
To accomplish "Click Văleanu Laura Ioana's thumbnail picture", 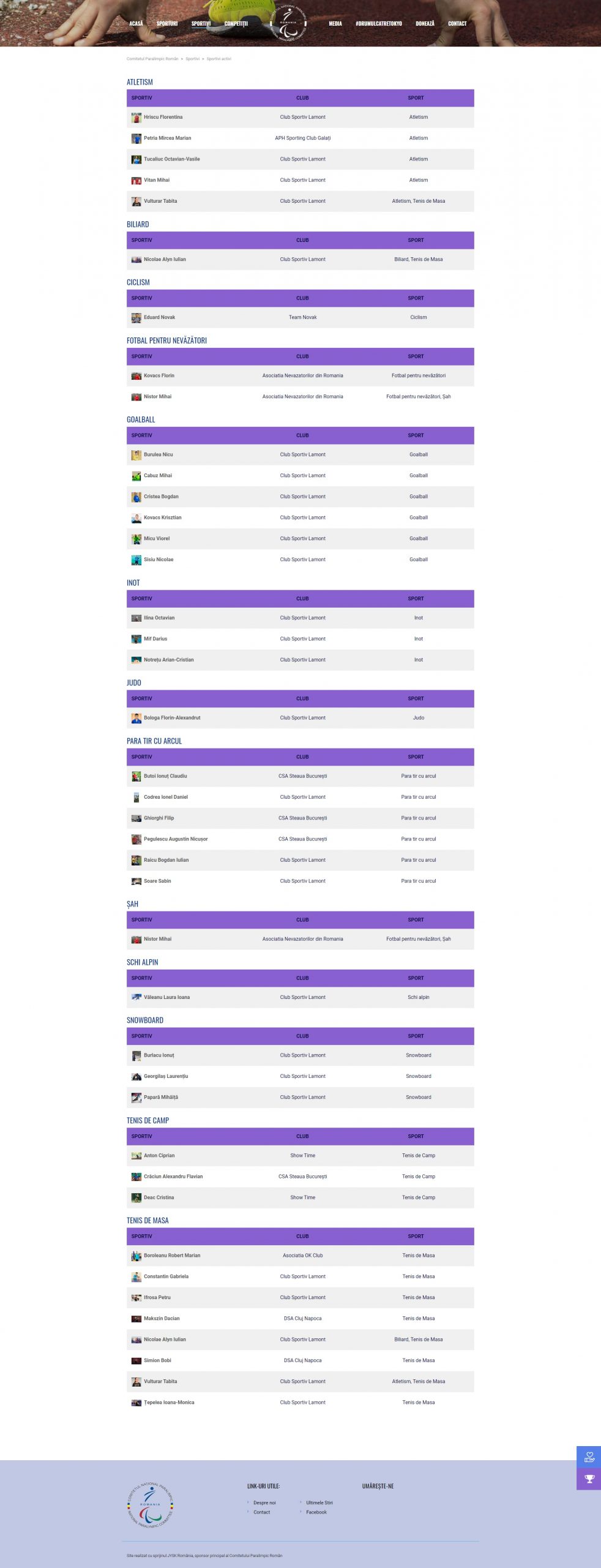I will 136,997.
